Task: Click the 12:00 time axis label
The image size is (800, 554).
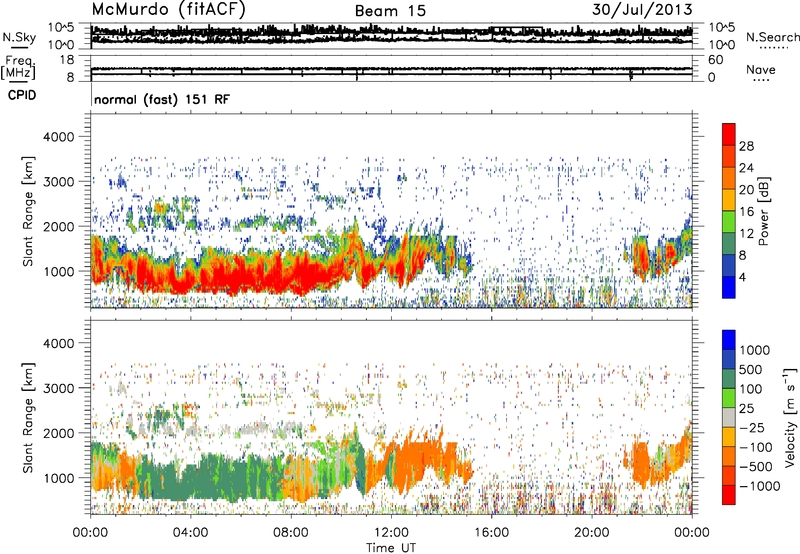Action: point(391,533)
